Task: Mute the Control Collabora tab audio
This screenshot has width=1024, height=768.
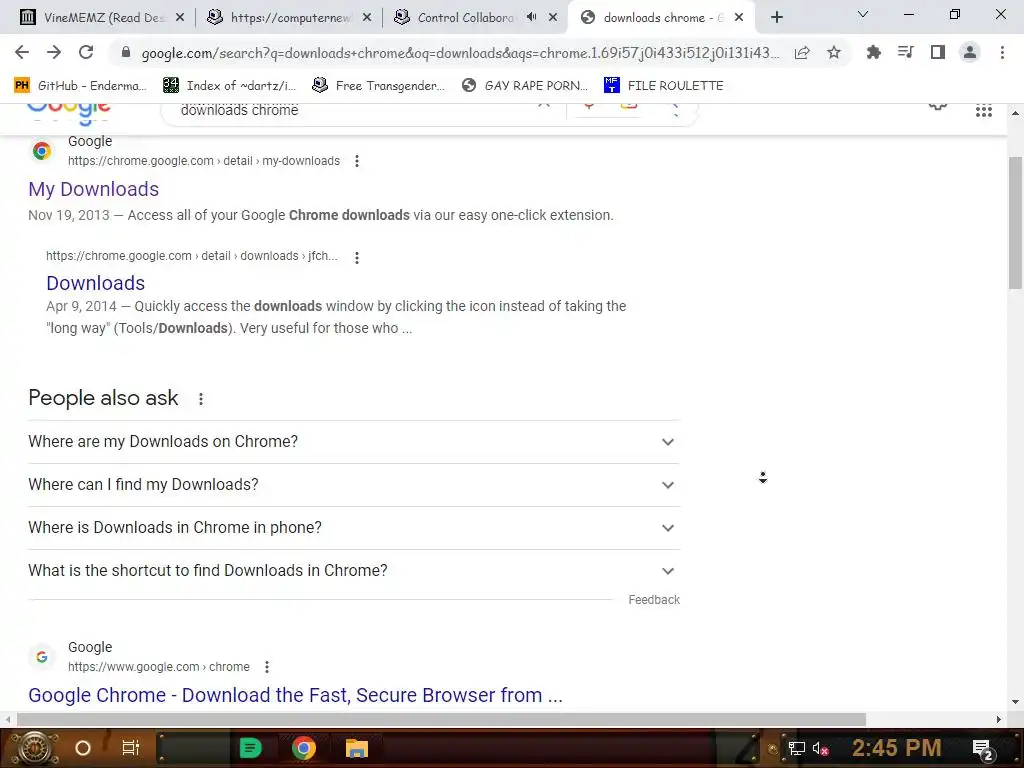Action: tap(532, 17)
